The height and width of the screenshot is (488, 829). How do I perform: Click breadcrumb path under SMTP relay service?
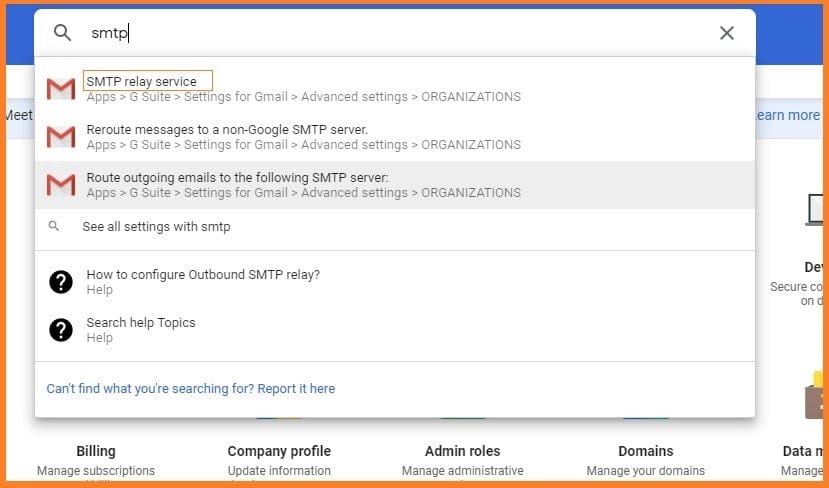click(304, 97)
